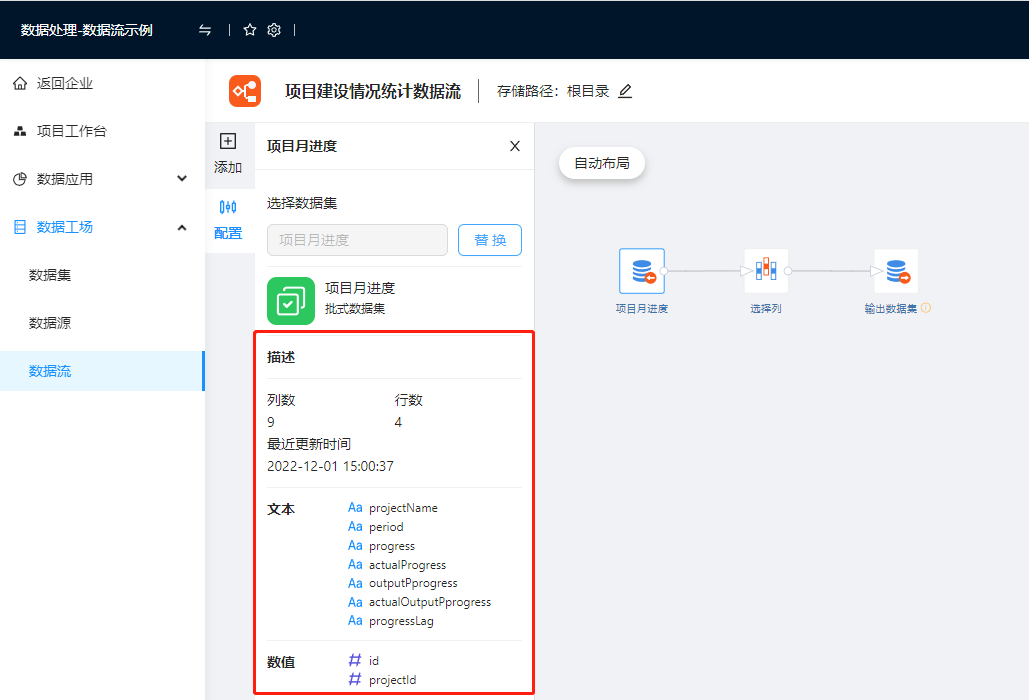Image resolution: width=1029 pixels, height=700 pixels.
Task: Go to 数据集 in sidebar
Action: pyautogui.click(x=50, y=275)
